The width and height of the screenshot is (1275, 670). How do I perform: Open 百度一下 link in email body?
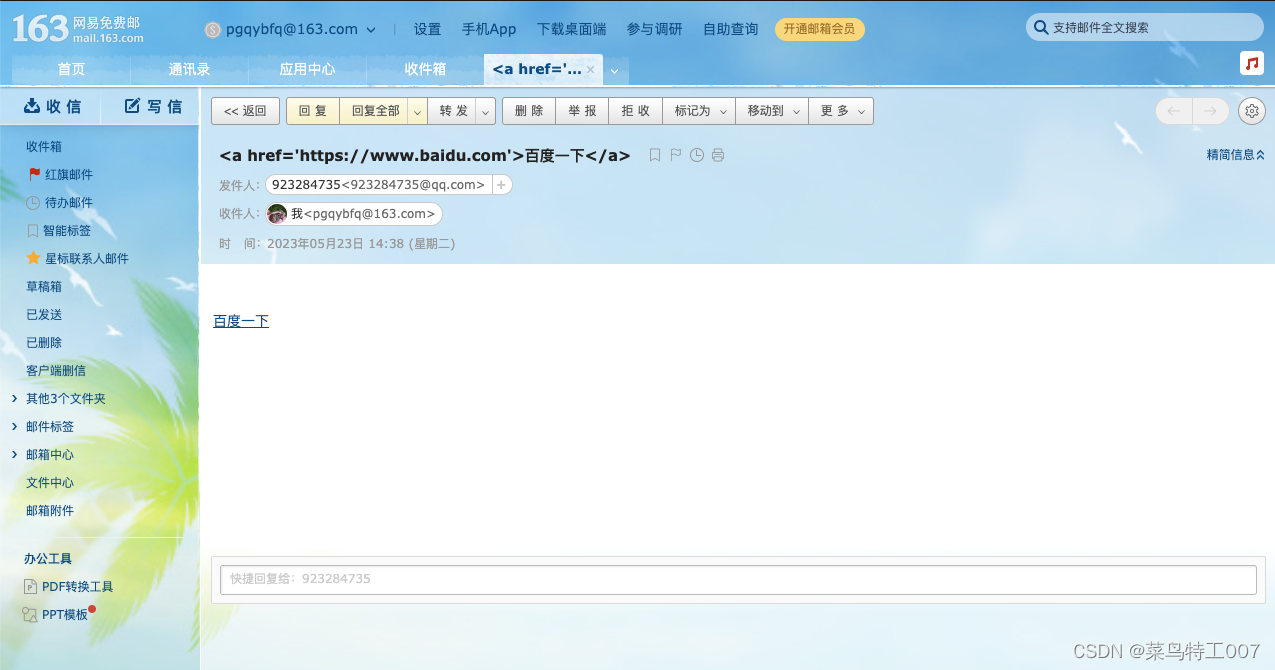tap(241, 321)
